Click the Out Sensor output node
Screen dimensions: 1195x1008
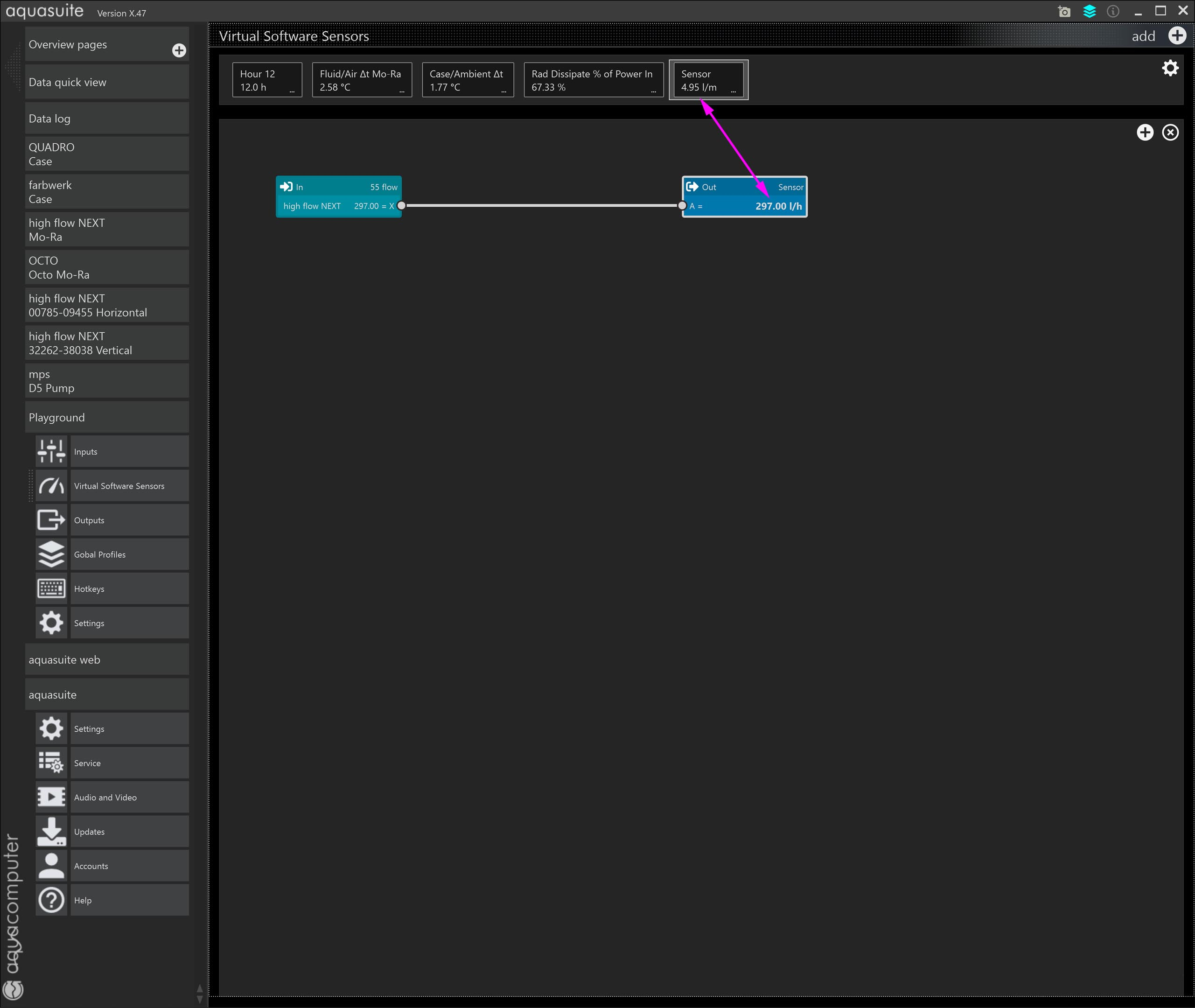[744, 196]
